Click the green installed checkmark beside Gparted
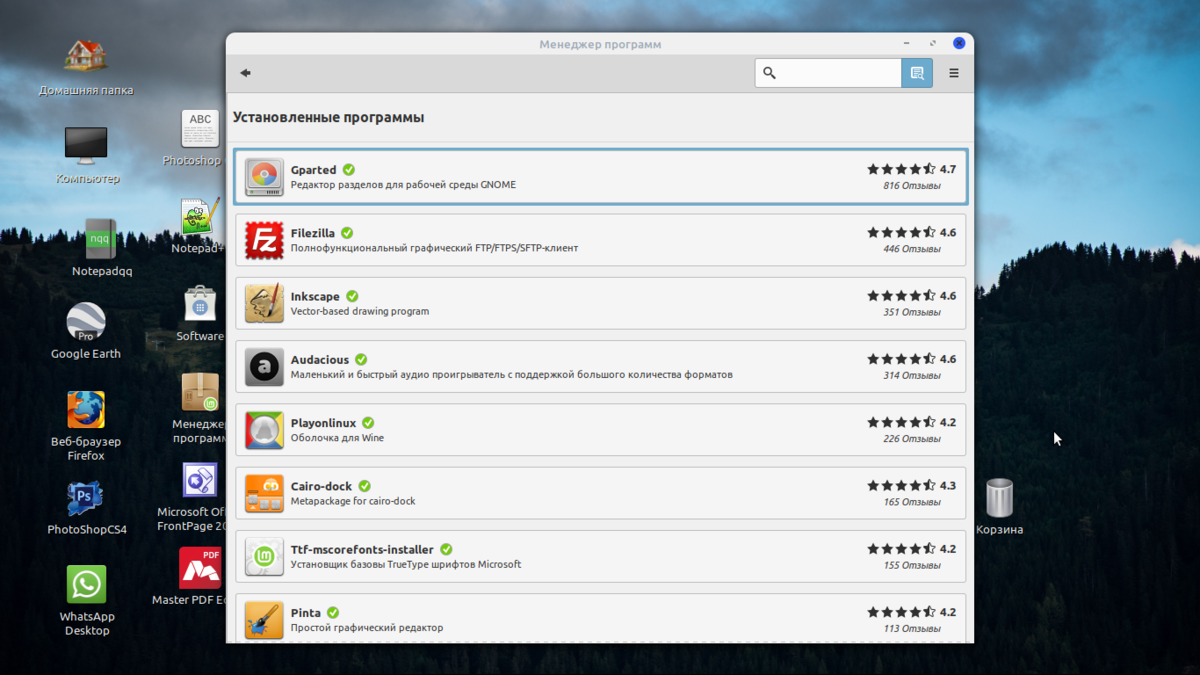Image resolution: width=1200 pixels, height=675 pixels. (349, 170)
